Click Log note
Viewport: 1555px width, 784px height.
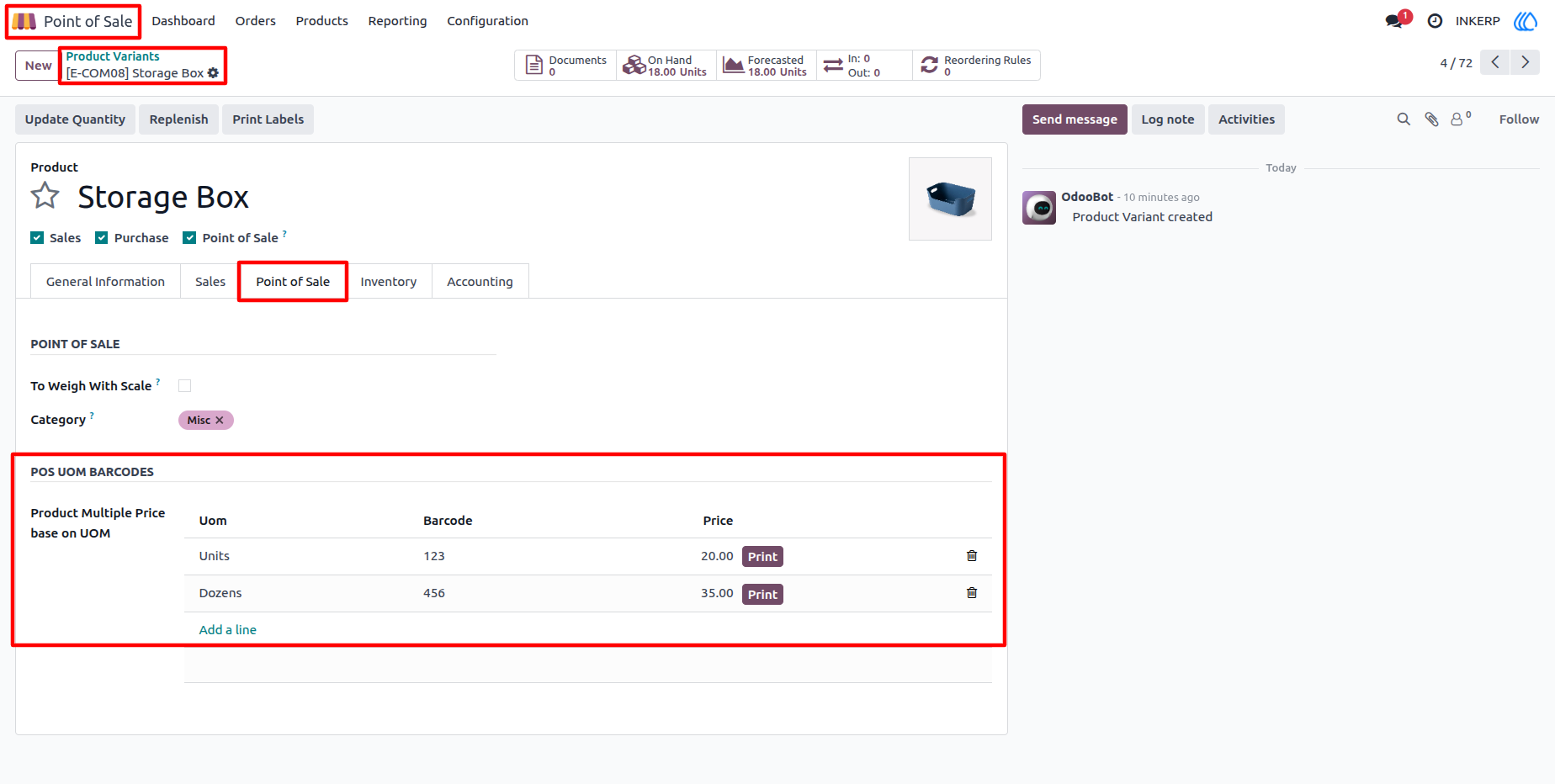(1168, 119)
